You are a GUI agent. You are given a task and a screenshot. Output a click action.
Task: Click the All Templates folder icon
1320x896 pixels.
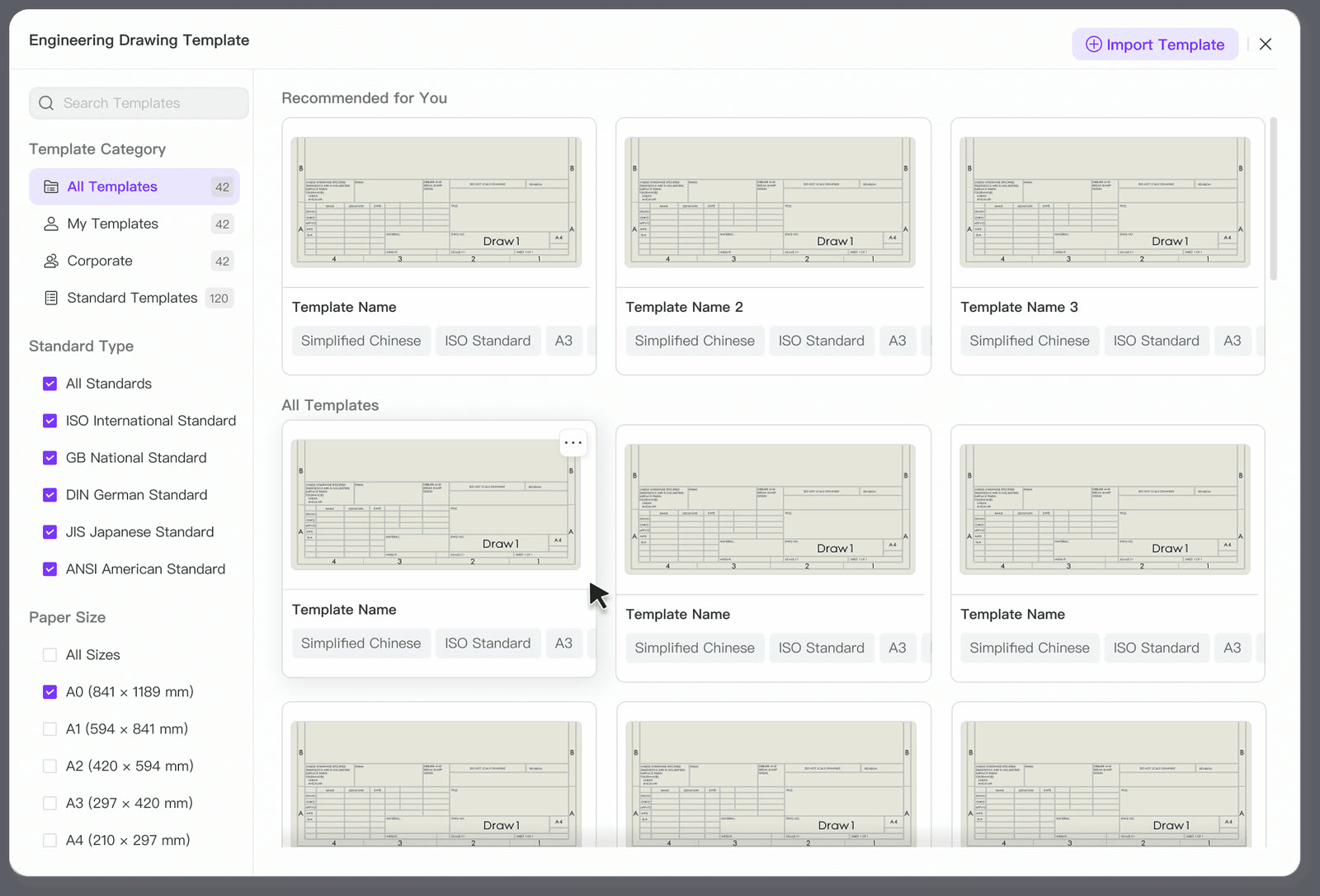(x=51, y=186)
